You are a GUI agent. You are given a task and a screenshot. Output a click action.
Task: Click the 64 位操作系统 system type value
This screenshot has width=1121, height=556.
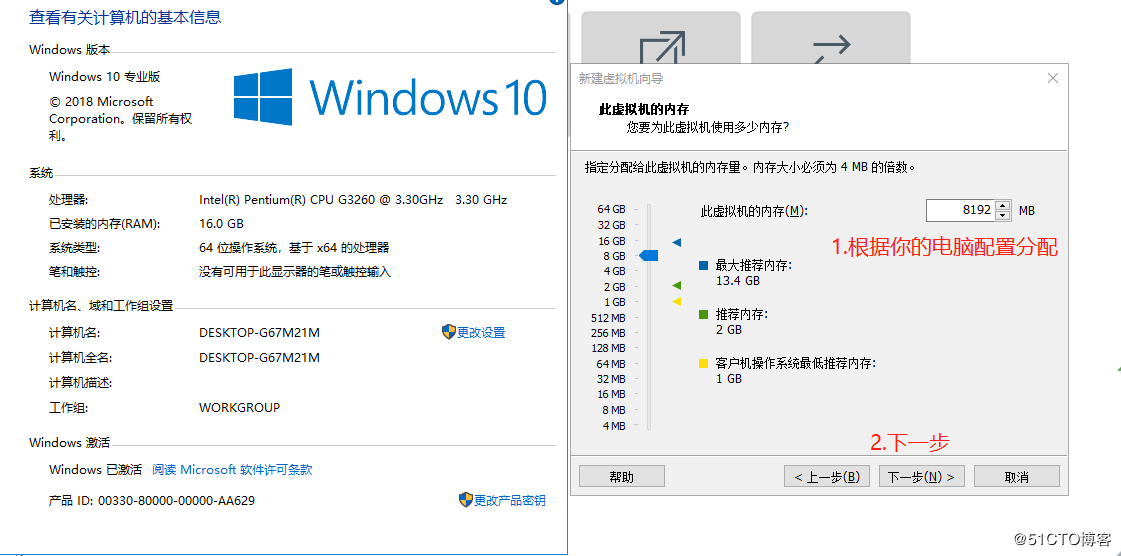(294, 248)
